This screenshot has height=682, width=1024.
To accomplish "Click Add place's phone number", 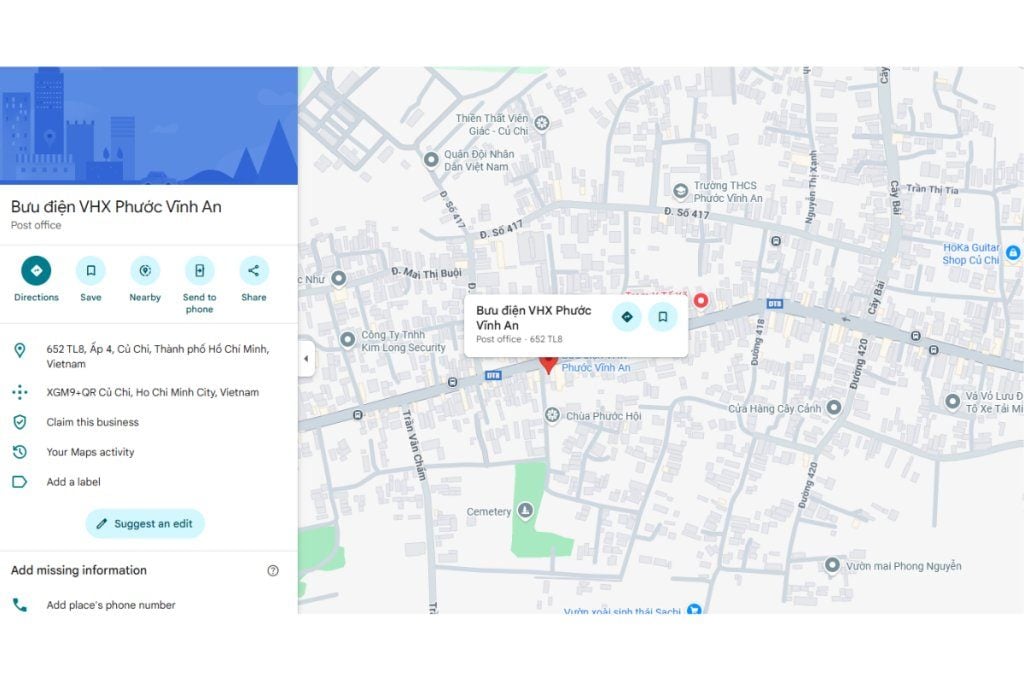I will click(110, 605).
